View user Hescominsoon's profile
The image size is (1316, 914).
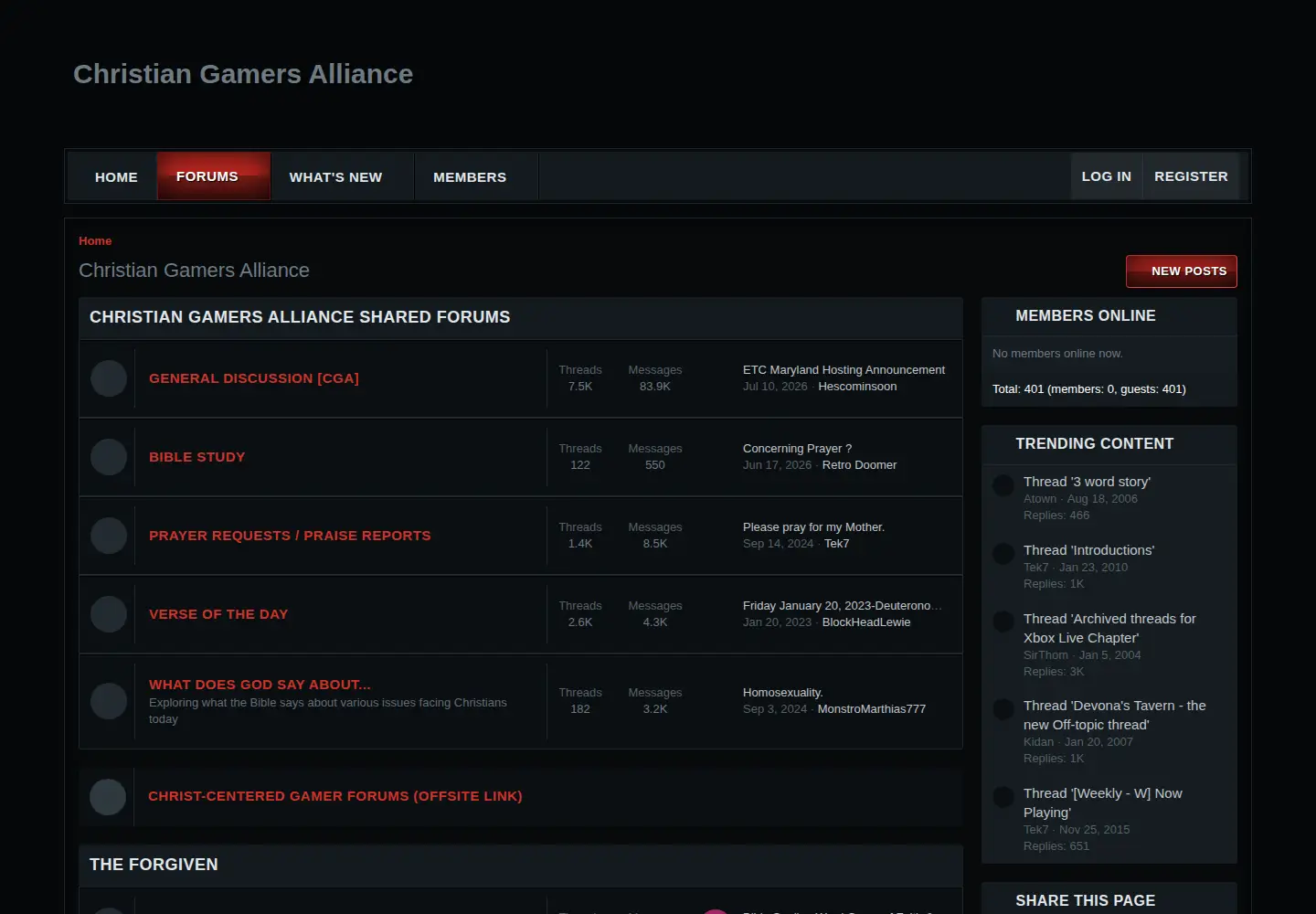[x=857, y=387]
